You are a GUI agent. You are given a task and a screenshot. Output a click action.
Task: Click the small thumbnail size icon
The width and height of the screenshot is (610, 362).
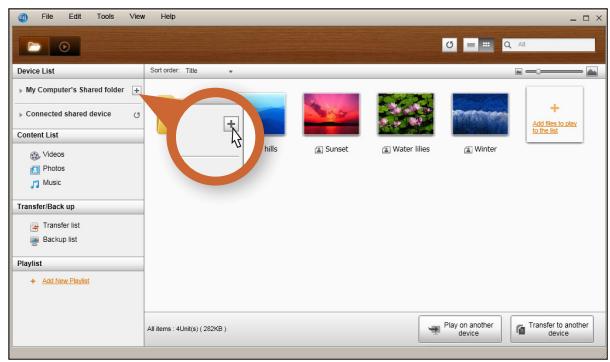pyautogui.click(x=519, y=72)
